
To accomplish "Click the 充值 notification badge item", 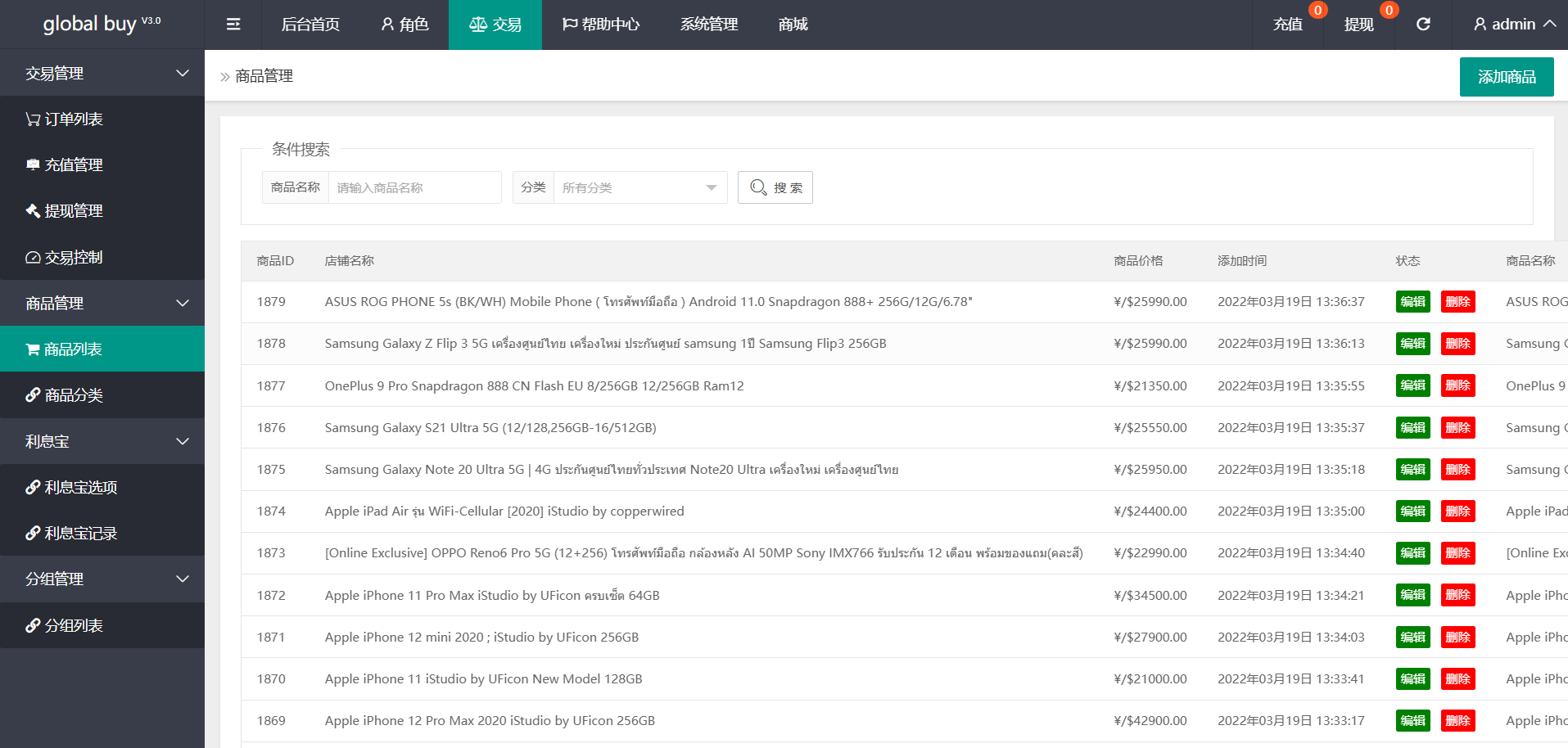I will (1289, 25).
